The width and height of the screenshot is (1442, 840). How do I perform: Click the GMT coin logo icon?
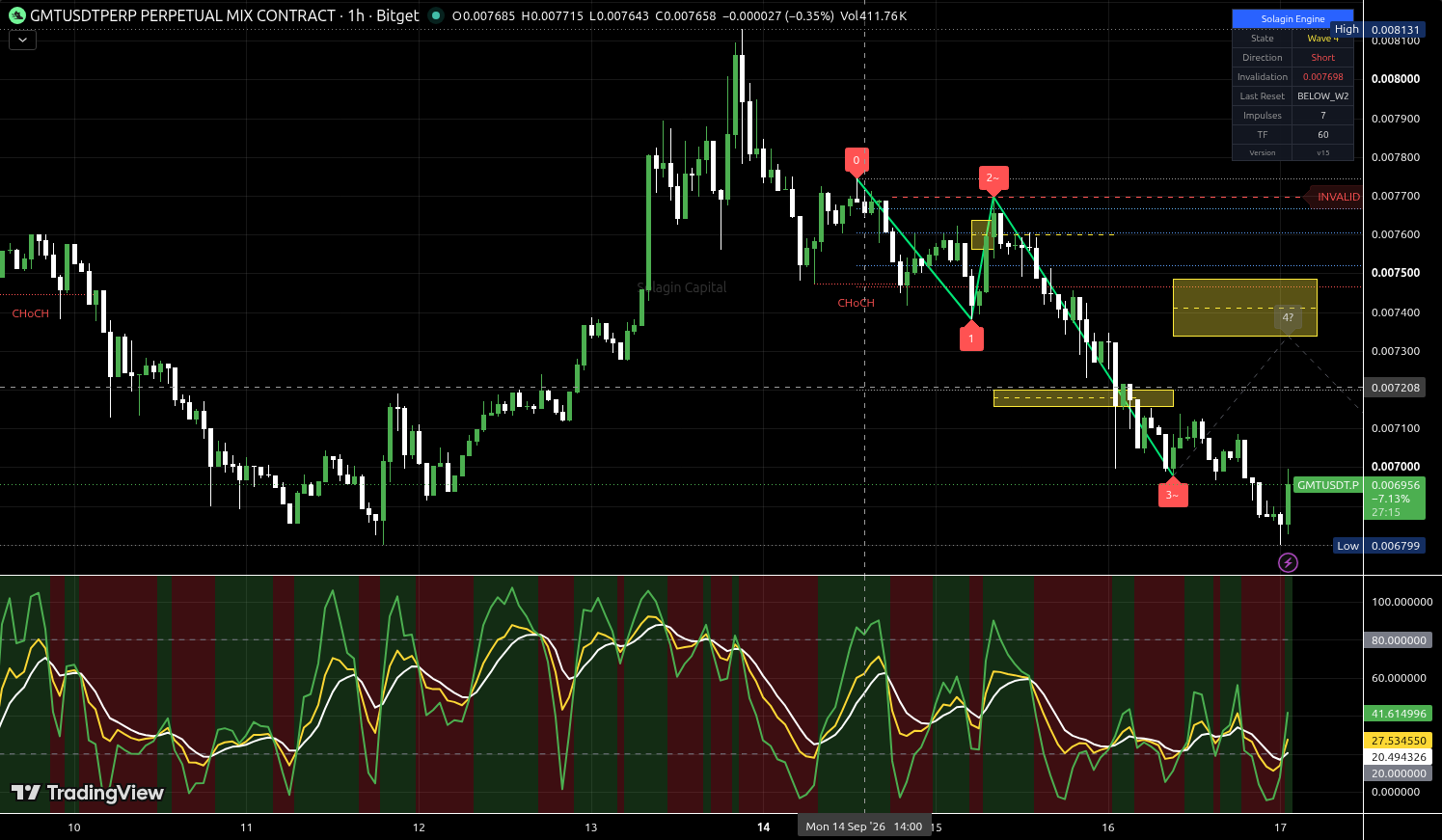(17, 15)
